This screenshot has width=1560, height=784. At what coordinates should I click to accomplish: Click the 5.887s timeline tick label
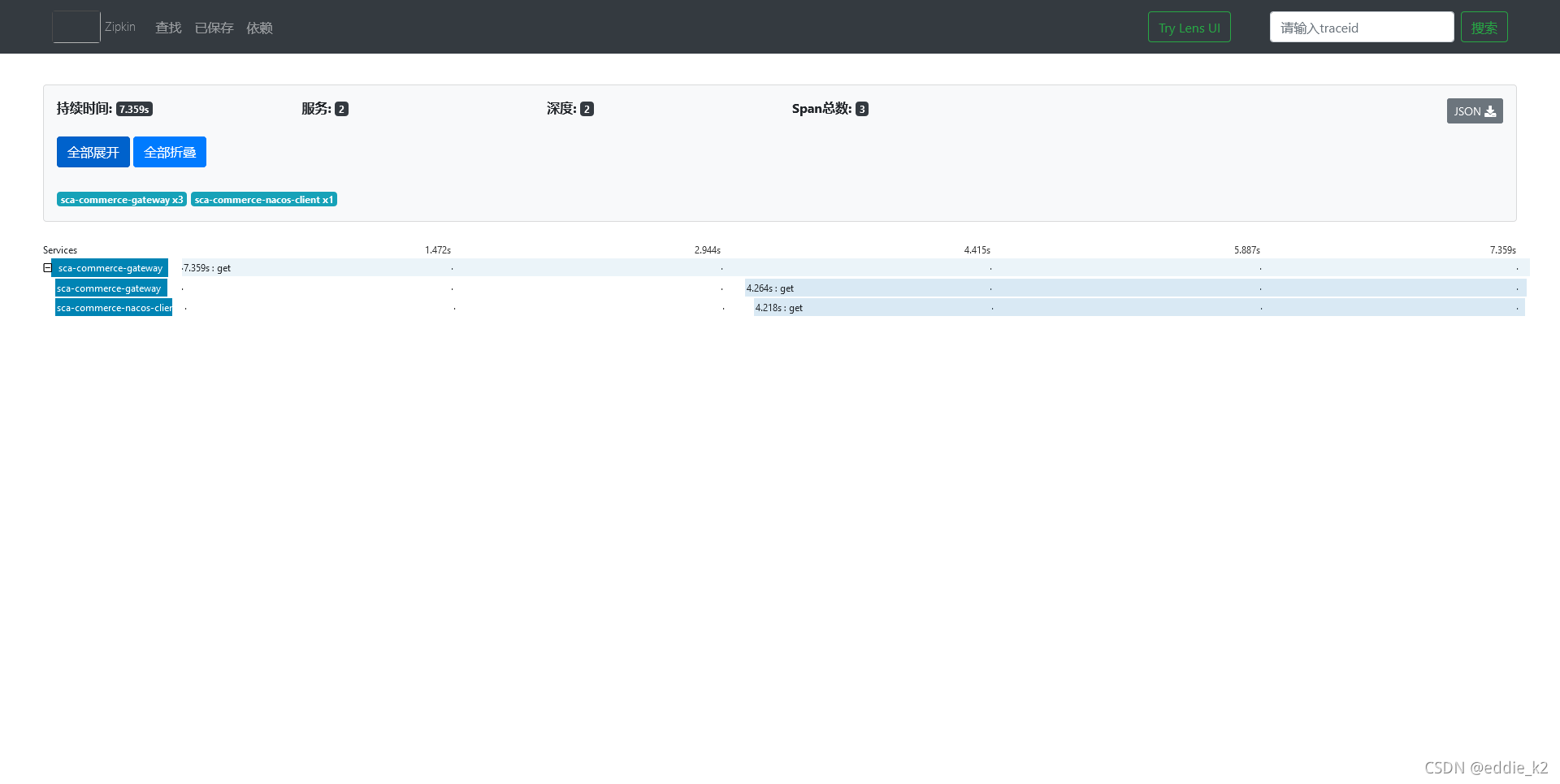tap(1247, 250)
